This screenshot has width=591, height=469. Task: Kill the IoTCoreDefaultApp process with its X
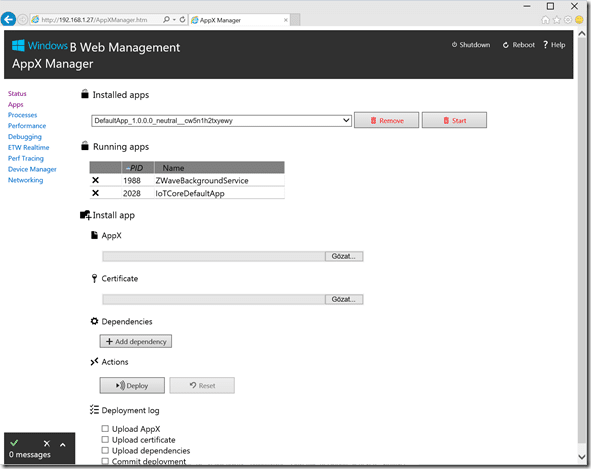coord(95,193)
